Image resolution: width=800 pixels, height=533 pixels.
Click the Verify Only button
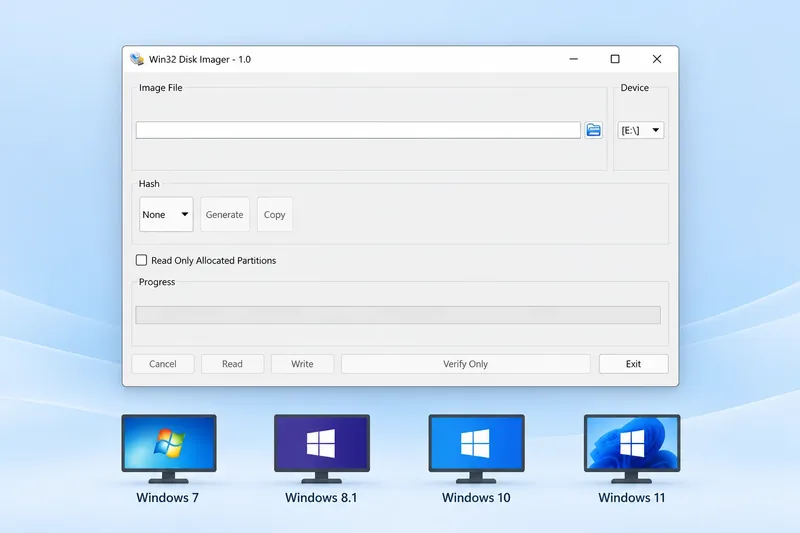click(x=465, y=364)
